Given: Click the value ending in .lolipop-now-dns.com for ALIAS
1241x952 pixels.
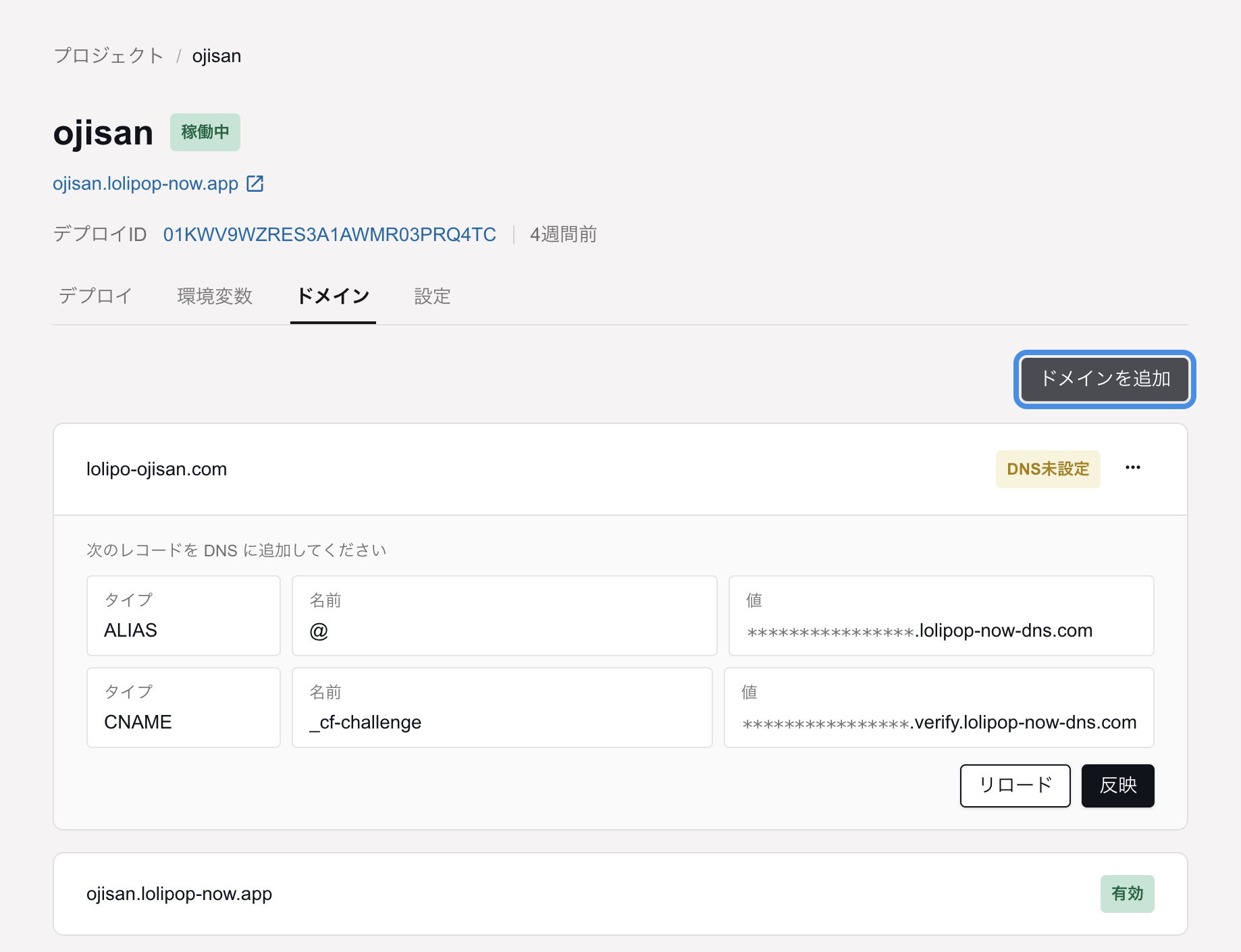Looking at the screenshot, I should 920,631.
